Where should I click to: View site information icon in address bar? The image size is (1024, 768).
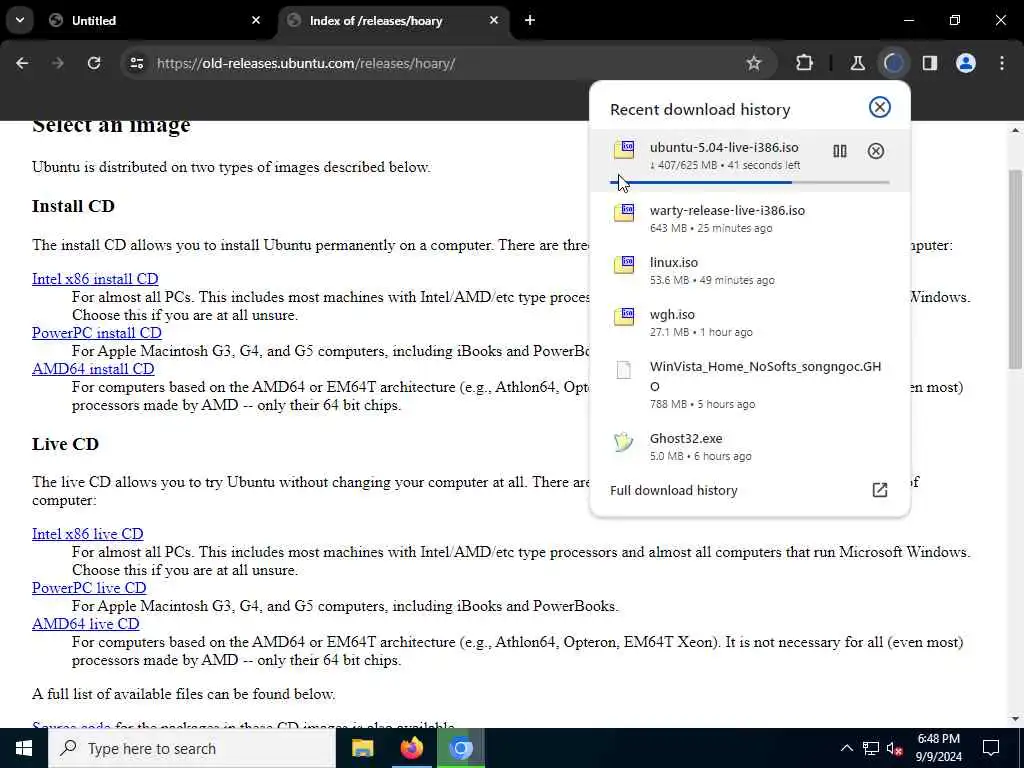point(136,63)
